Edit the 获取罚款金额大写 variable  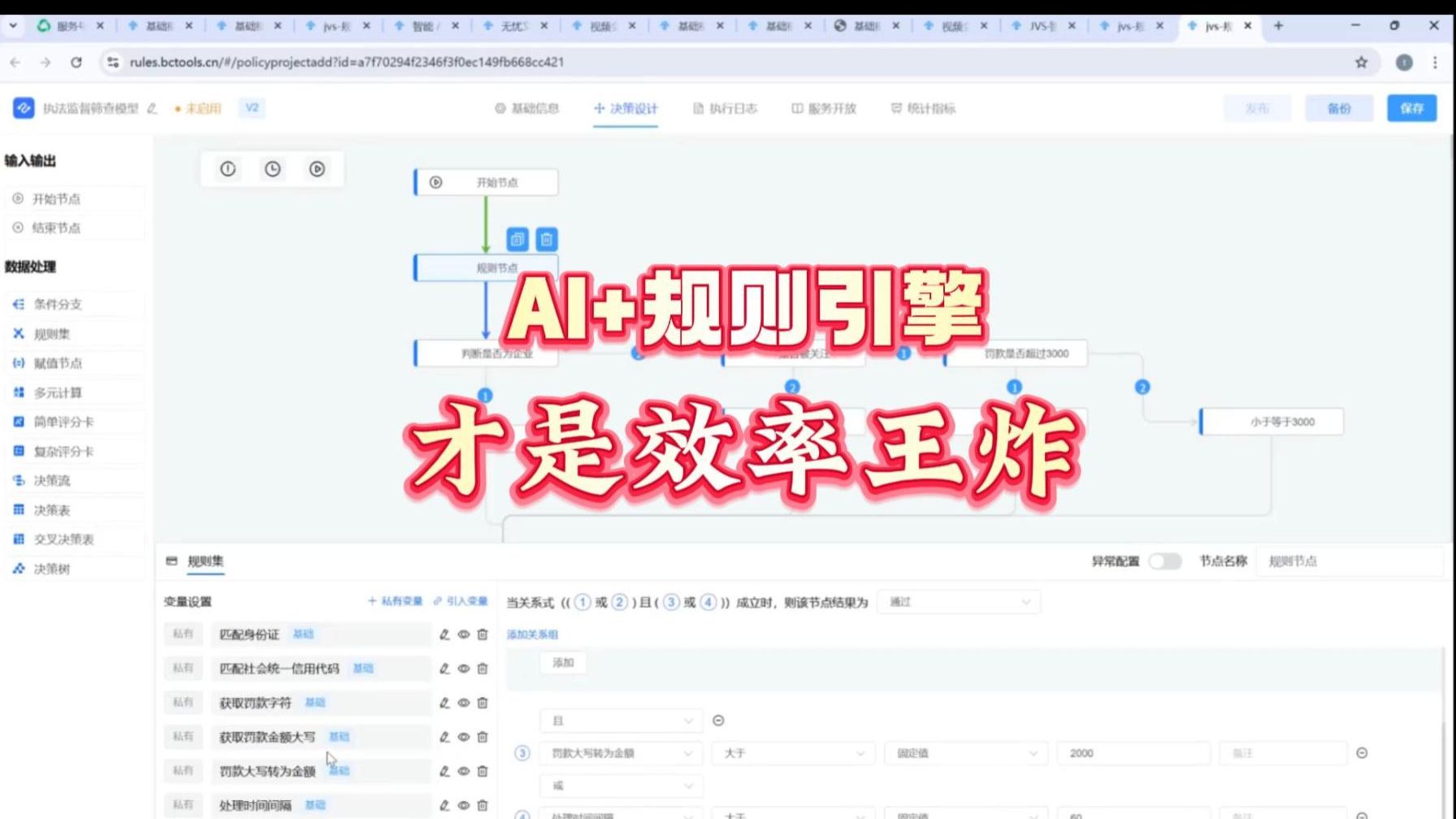(x=444, y=737)
